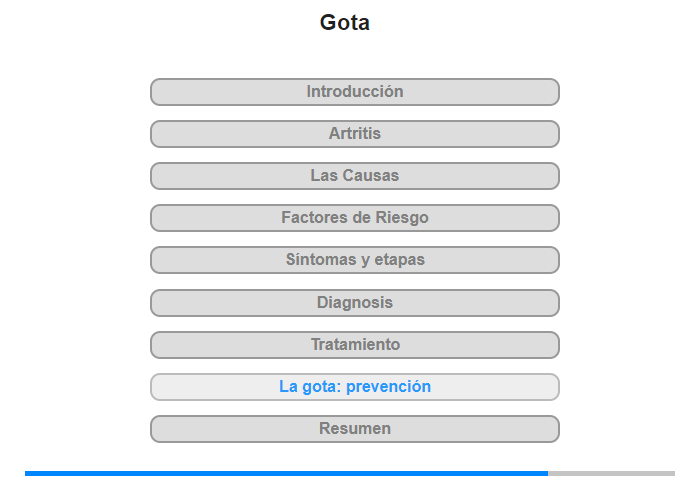The image size is (700, 480).
Task: Click the word etapas
Action: (400, 260)
